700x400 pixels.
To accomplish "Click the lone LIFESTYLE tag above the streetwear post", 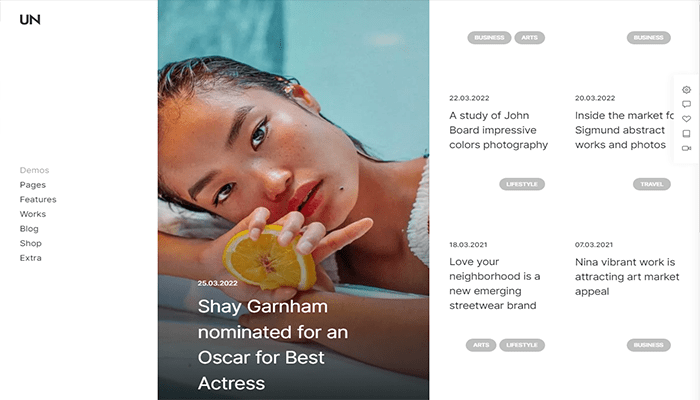I will (522, 184).
